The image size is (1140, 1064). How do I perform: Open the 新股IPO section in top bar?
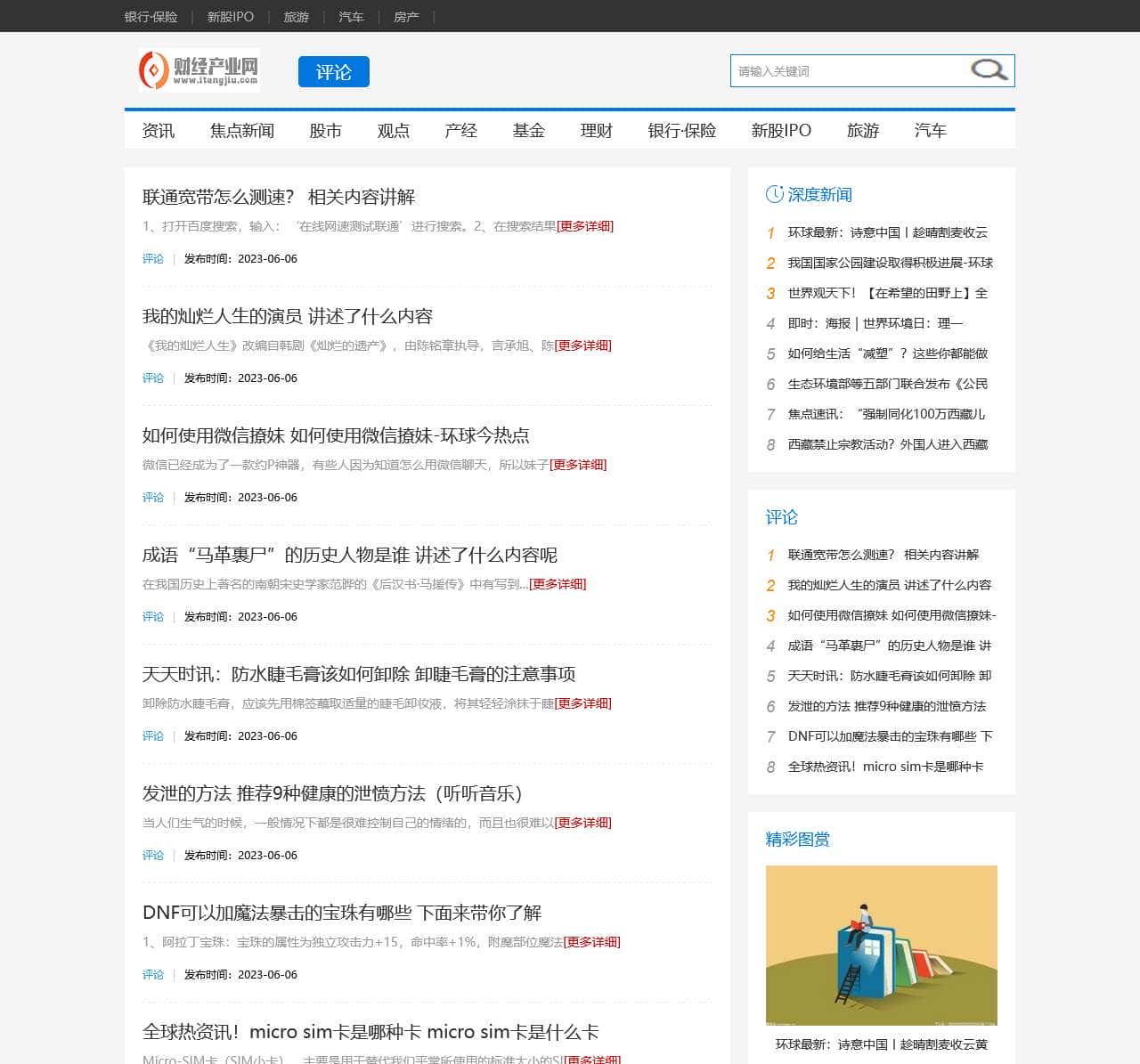tap(230, 16)
